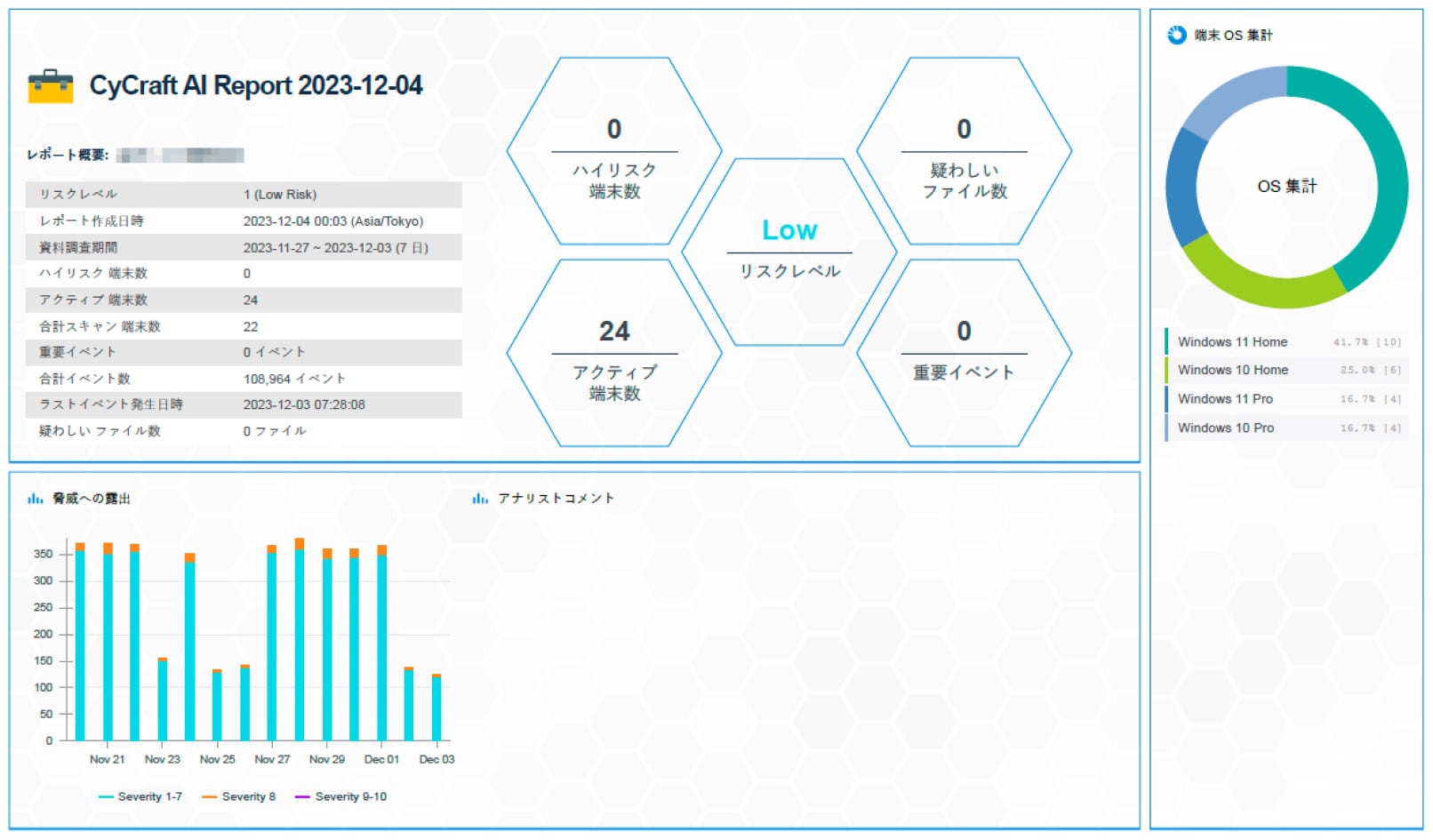Click the アナリストコメント bar chart icon
Image resolution: width=1433 pixels, height=840 pixels.
(480, 499)
